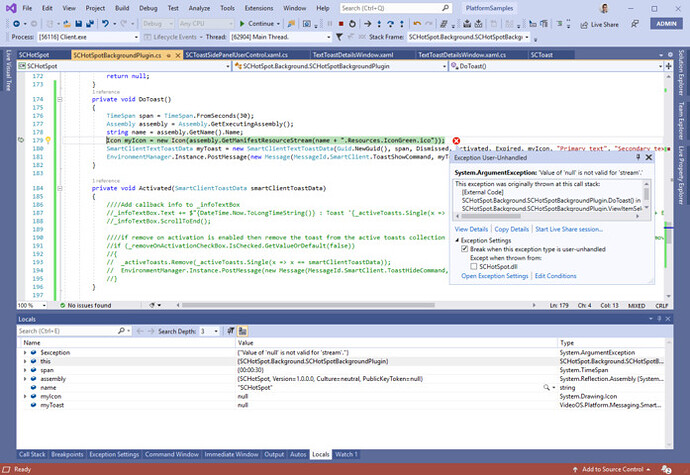The image size is (690, 475).
Task: Click the View Details link
Action: pos(472,229)
